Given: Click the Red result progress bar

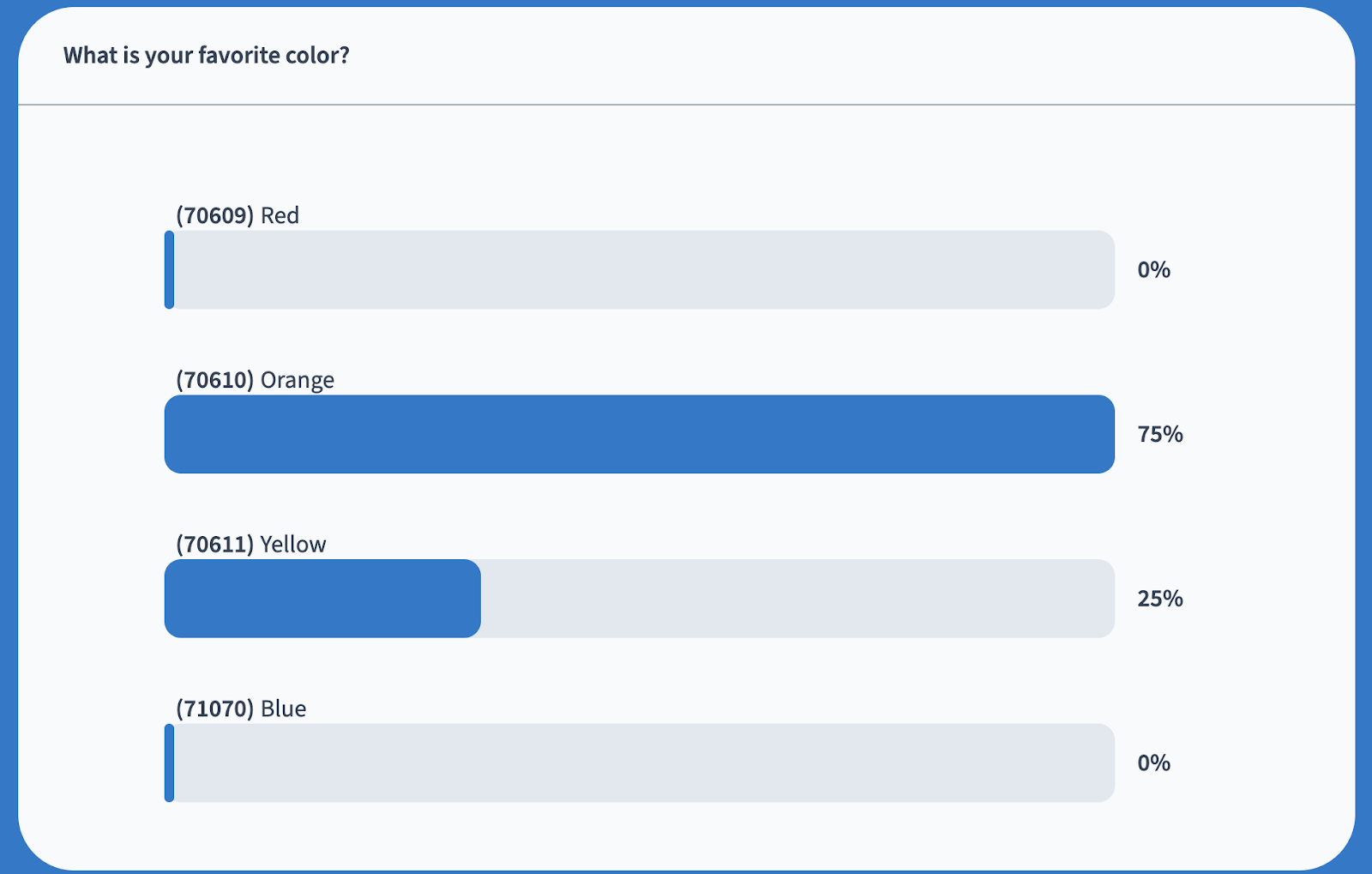Looking at the screenshot, I should point(640,269).
